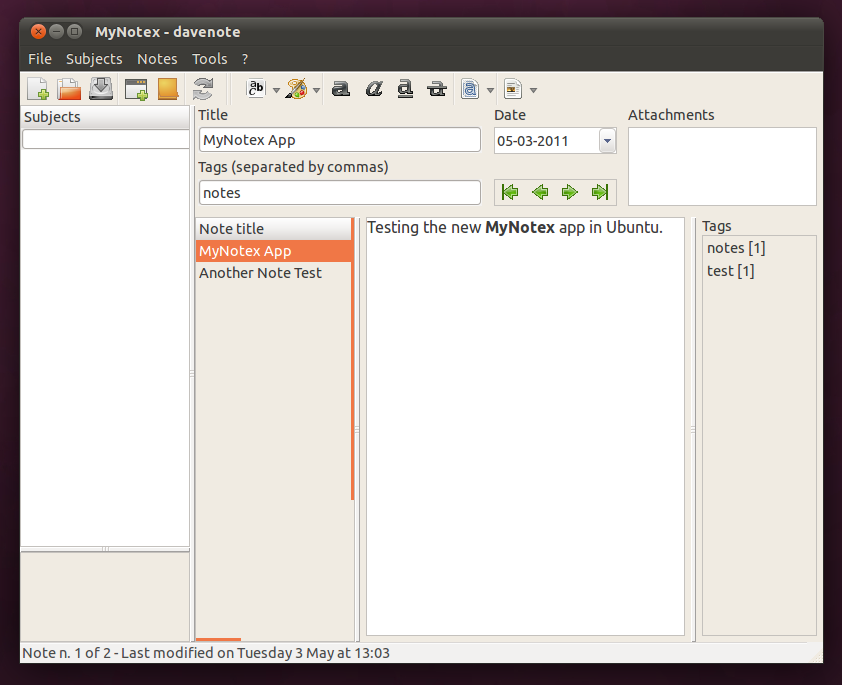Select 'MyNotex App' in note list

point(273,251)
